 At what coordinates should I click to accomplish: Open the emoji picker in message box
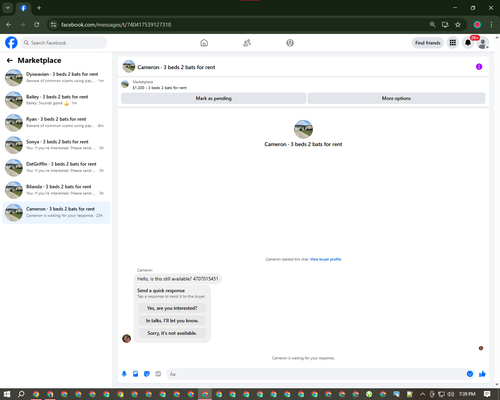click(470, 374)
